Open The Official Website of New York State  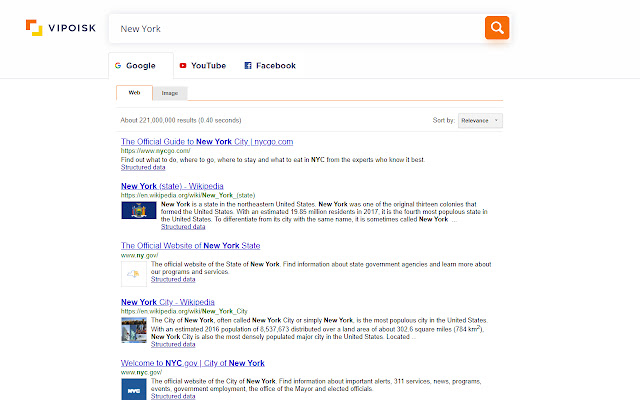(x=191, y=246)
